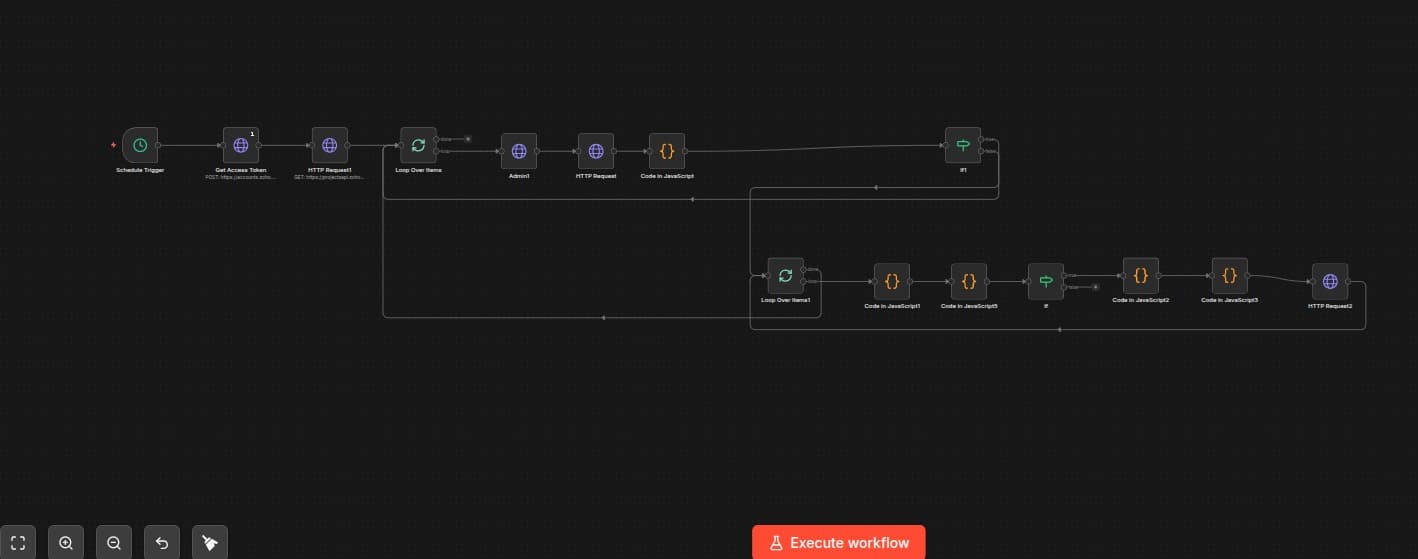1418x559 pixels.
Task: Click plus on Loop Over Items done output
Action: coord(468,139)
